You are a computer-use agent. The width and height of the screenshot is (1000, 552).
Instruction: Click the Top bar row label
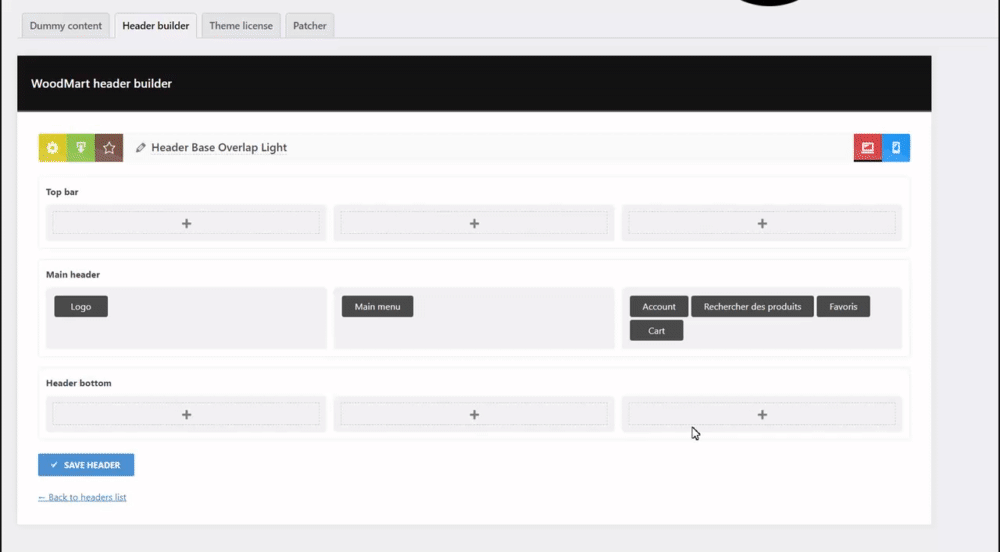[x=62, y=192]
